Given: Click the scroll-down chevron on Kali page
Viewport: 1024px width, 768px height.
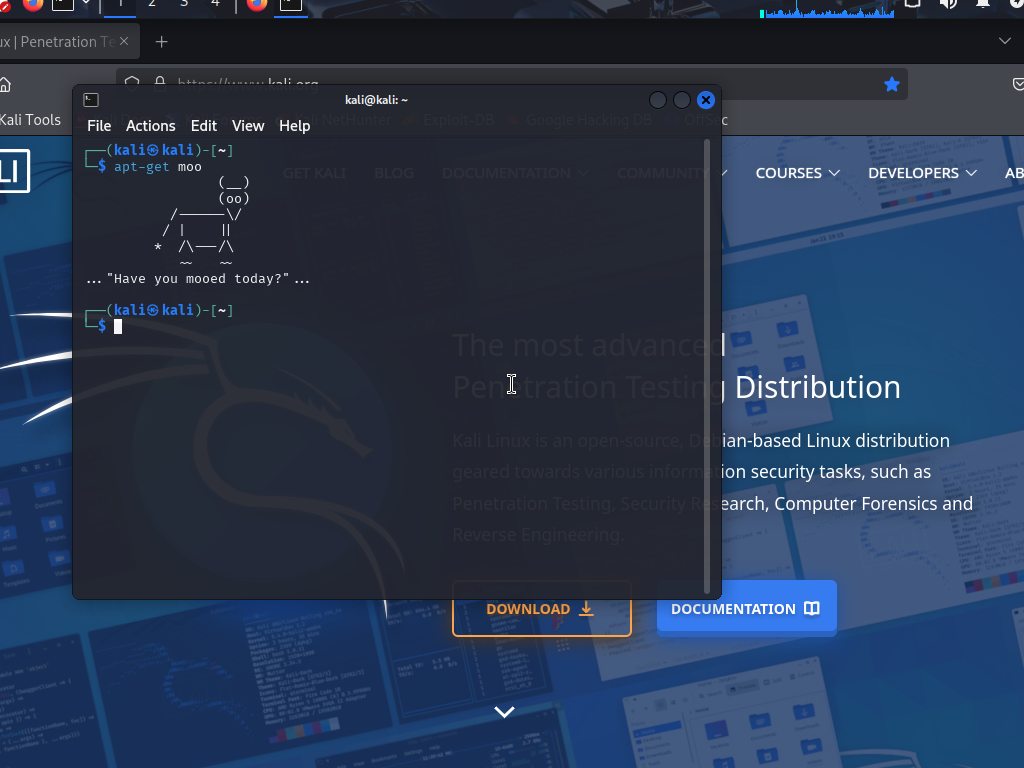Looking at the screenshot, I should [504, 711].
